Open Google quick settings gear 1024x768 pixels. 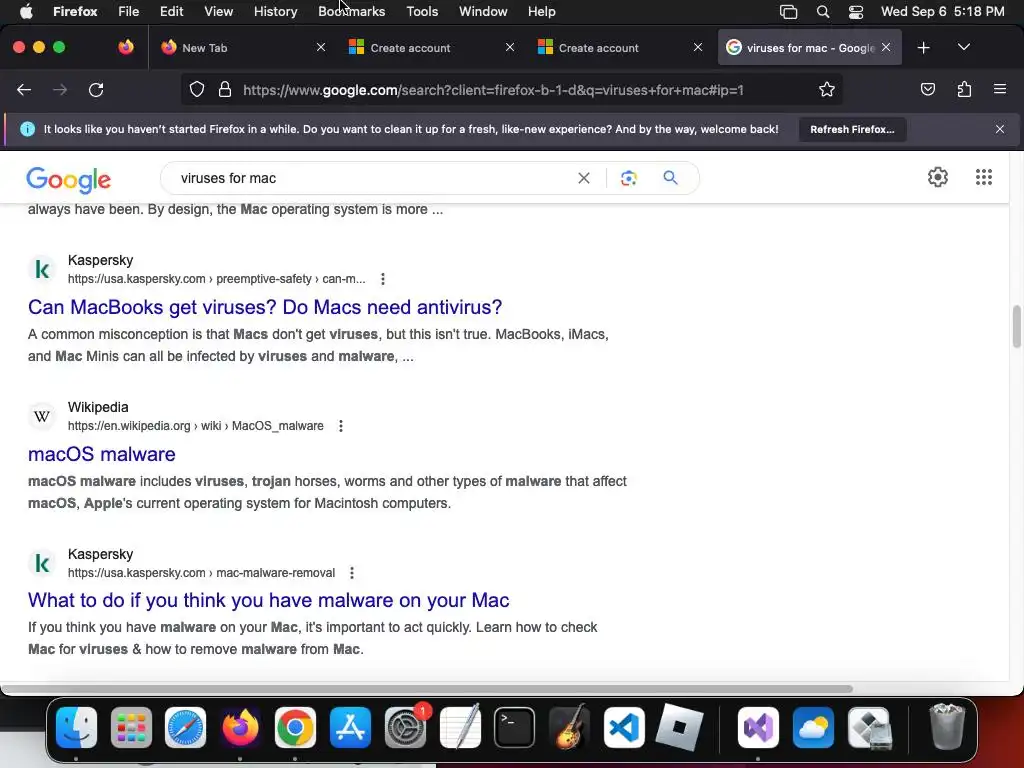[938, 177]
